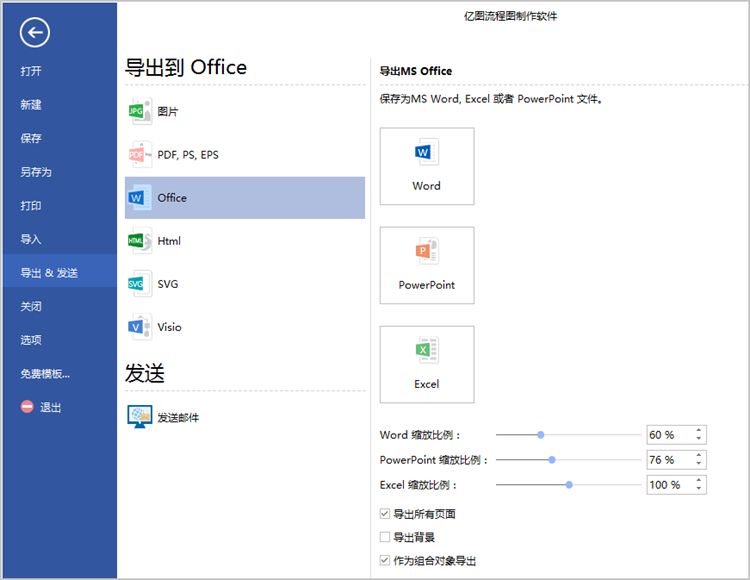Viewport: 750px width, 580px height.
Task: Decrease PowerPoint zoom ratio with down arrow
Action: point(698,463)
